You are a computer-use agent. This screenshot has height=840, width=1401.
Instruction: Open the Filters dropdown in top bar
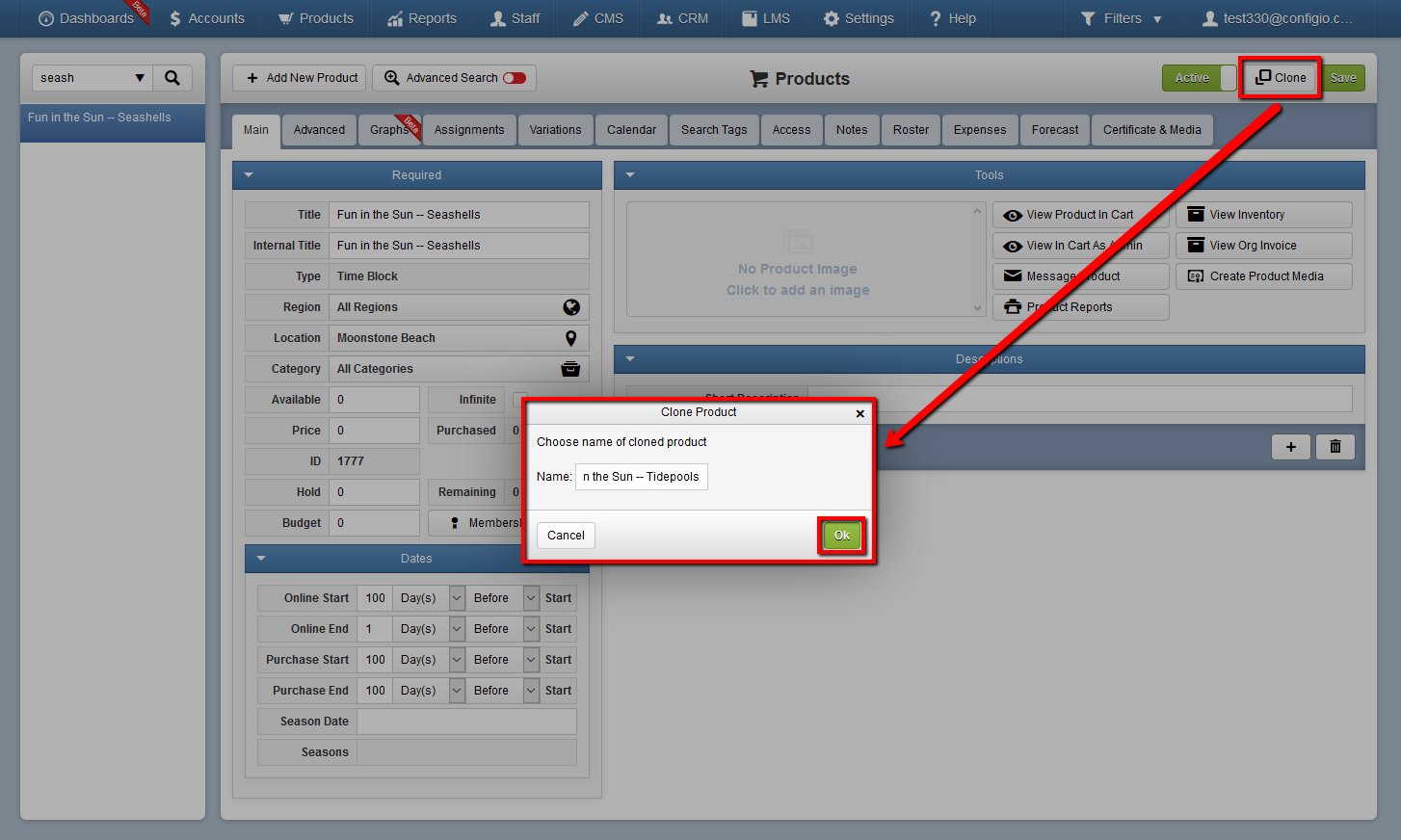click(x=1122, y=18)
